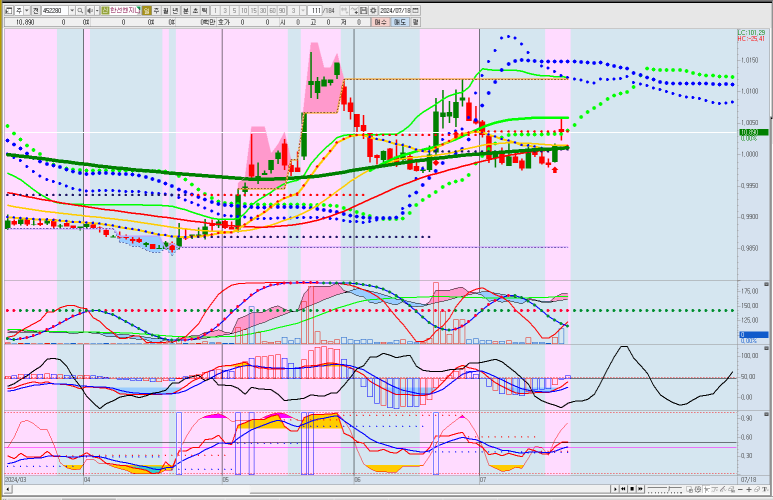The width and height of the screenshot is (773, 500).
Task: Click the stock name label next to 신 badge
Action: point(125,10)
